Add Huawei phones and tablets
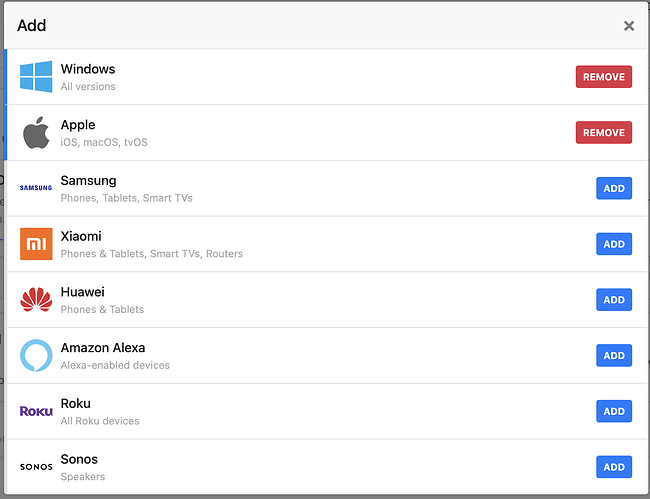Image resolution: width=650 pixels, height=499 pixels. point(614,300)
